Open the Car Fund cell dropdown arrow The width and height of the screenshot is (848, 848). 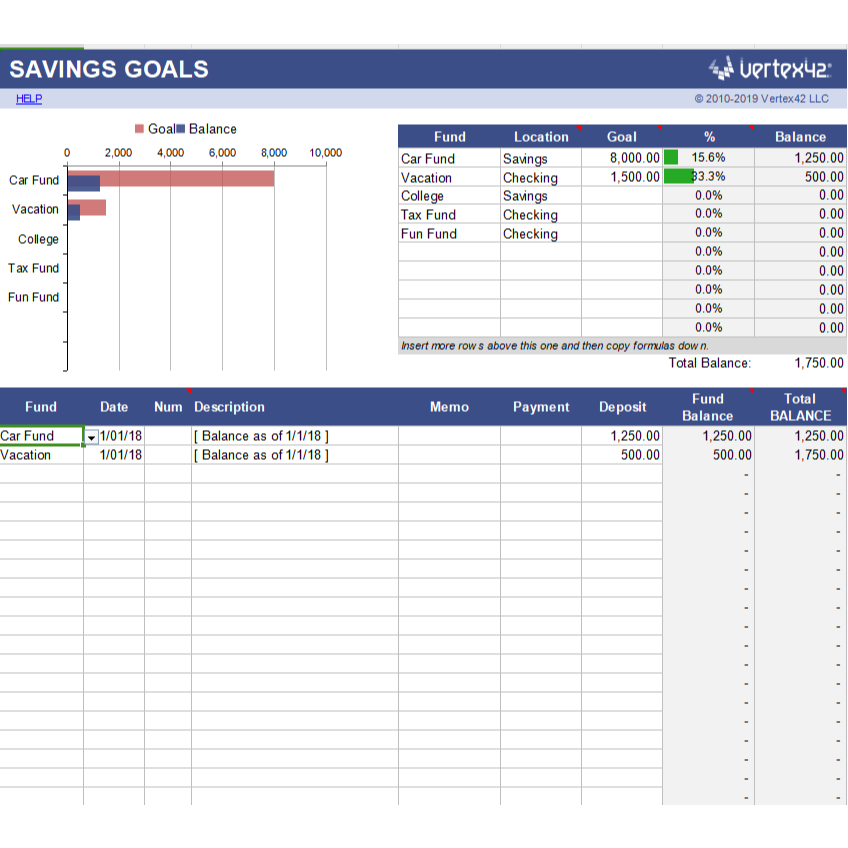pos(92,437)
